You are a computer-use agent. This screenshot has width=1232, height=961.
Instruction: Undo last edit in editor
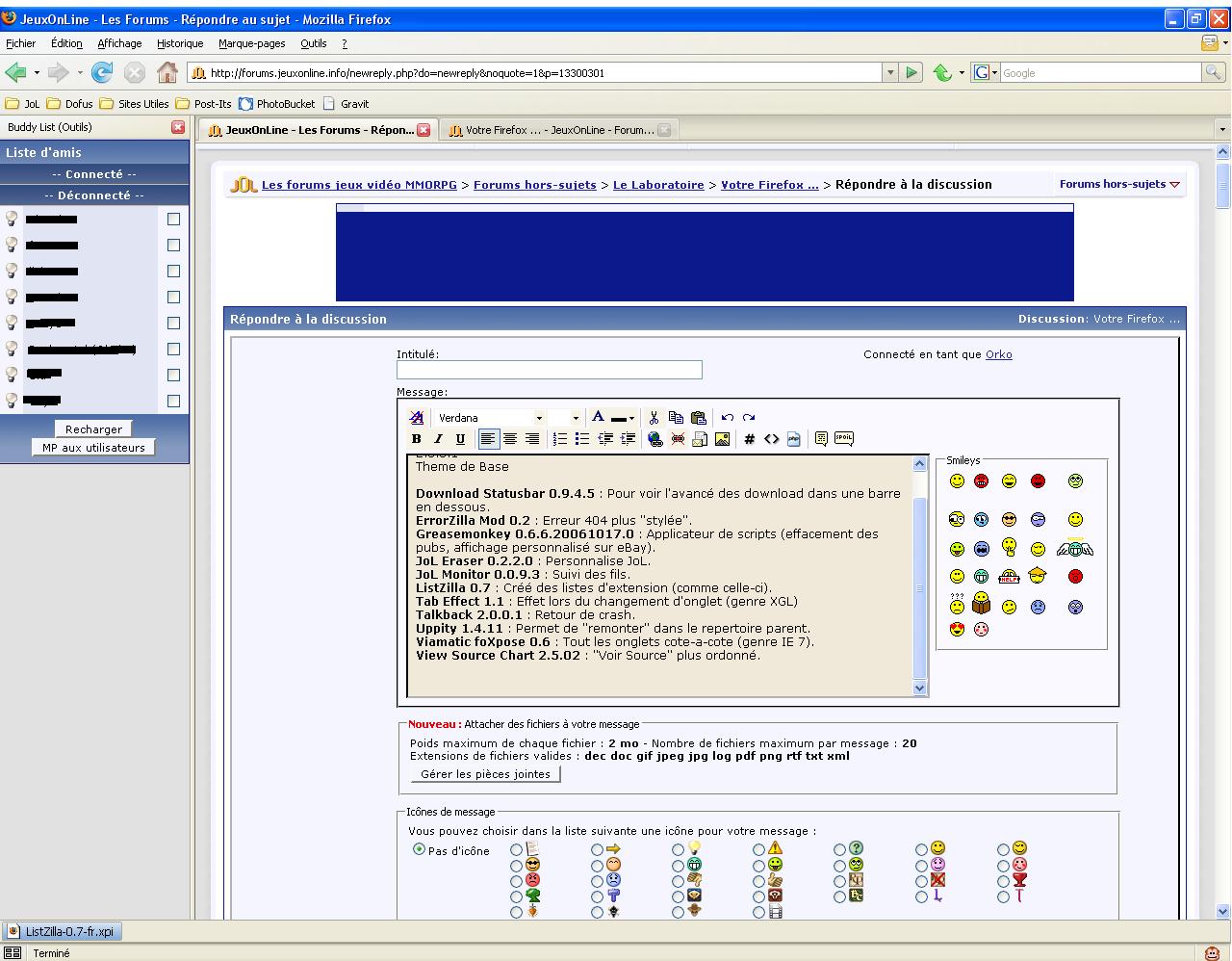[x=727, y=418]
